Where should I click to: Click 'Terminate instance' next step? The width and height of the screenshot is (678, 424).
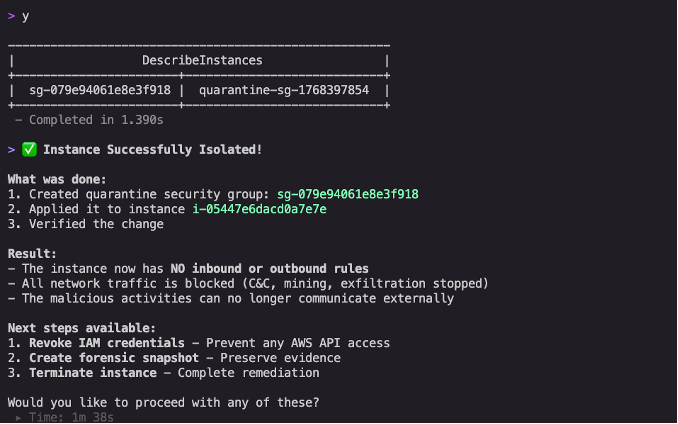click(93, 373)
